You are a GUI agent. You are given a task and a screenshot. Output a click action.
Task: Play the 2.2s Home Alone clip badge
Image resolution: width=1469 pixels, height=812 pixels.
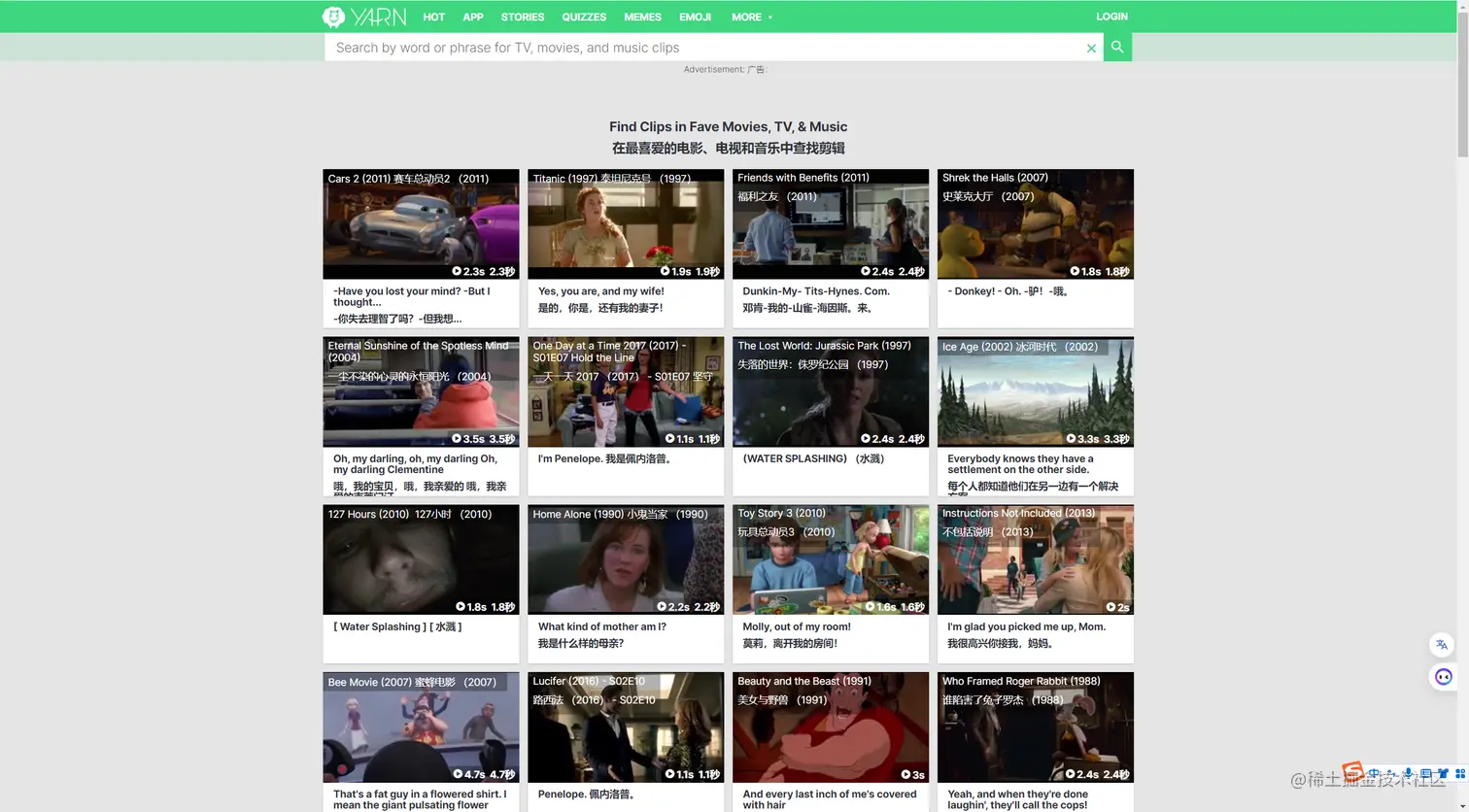(x=688, y=607)
